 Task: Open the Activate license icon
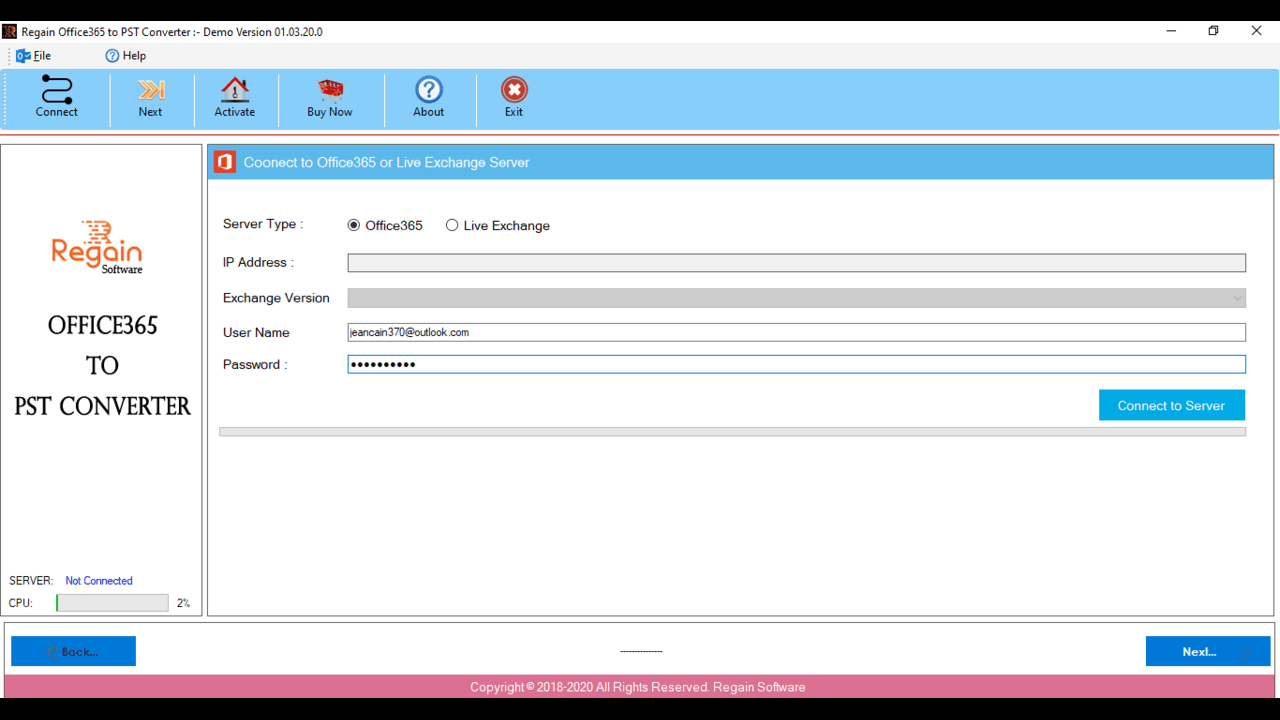tap(234, 97)
